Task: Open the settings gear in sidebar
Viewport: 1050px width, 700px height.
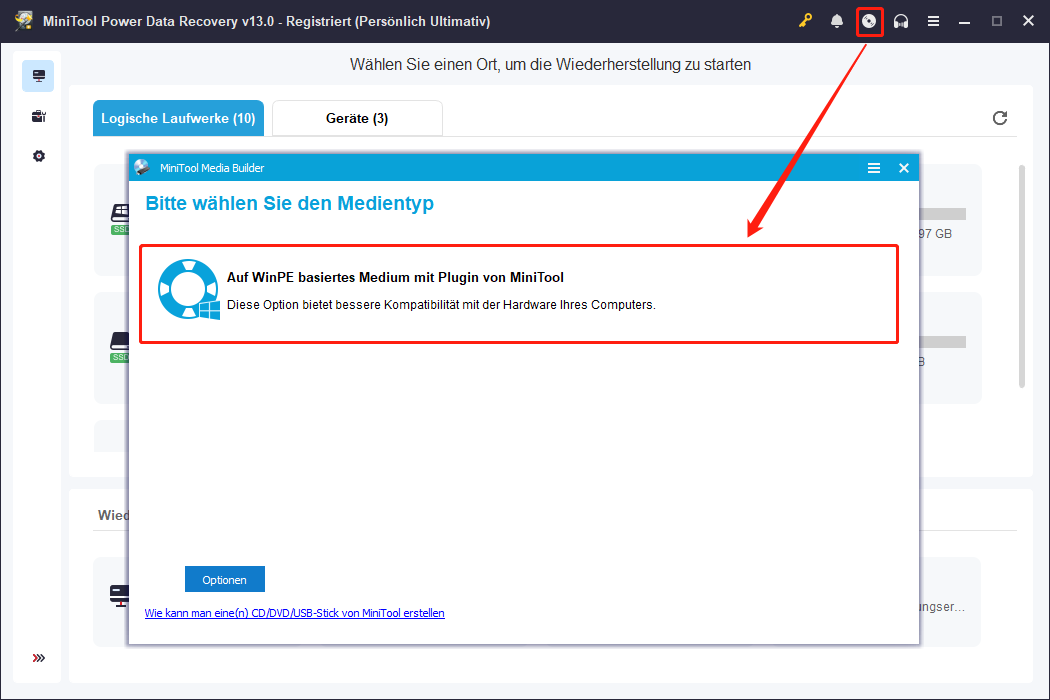Action: (38, 156)
